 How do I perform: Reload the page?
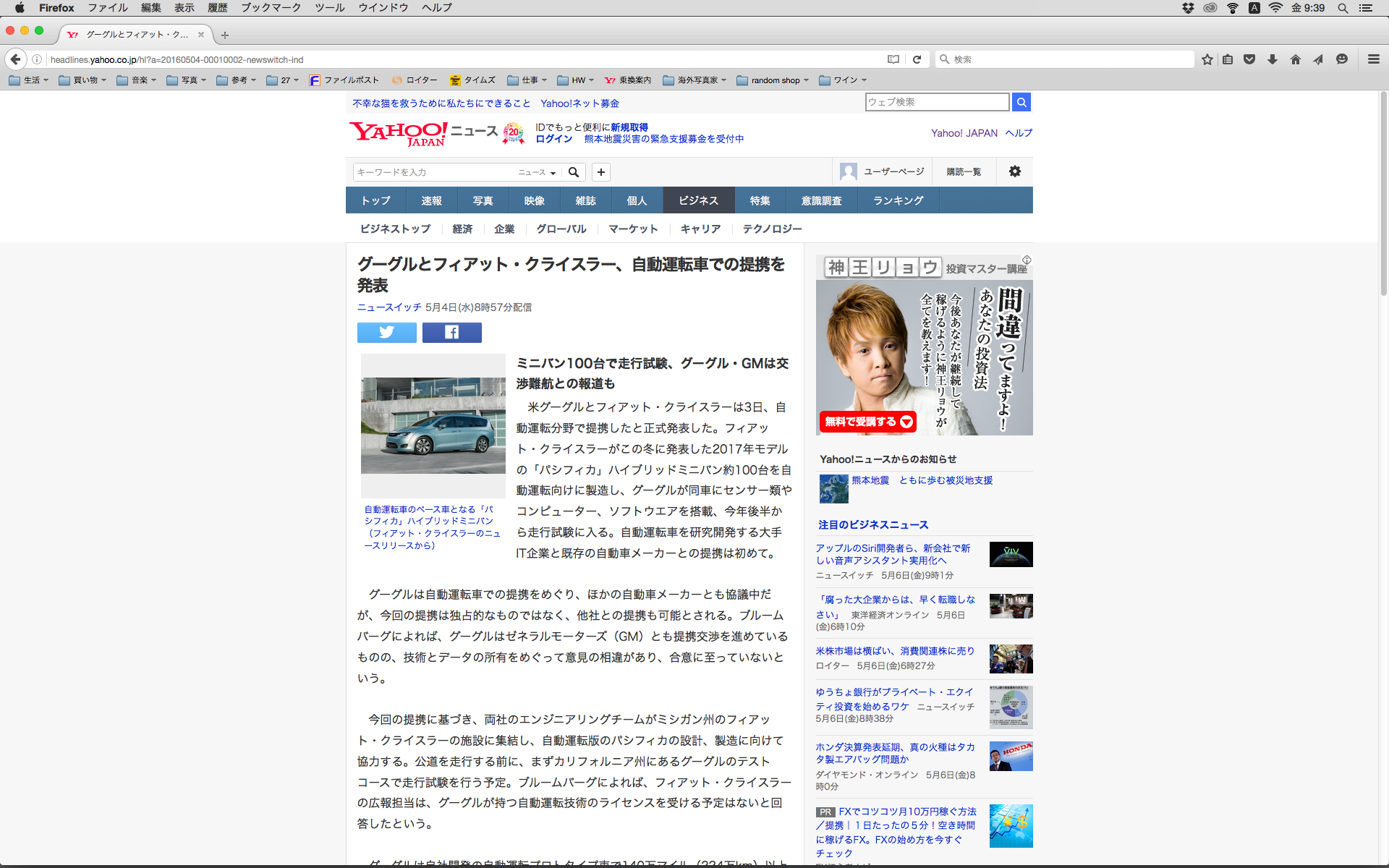(x=917, y=59)
